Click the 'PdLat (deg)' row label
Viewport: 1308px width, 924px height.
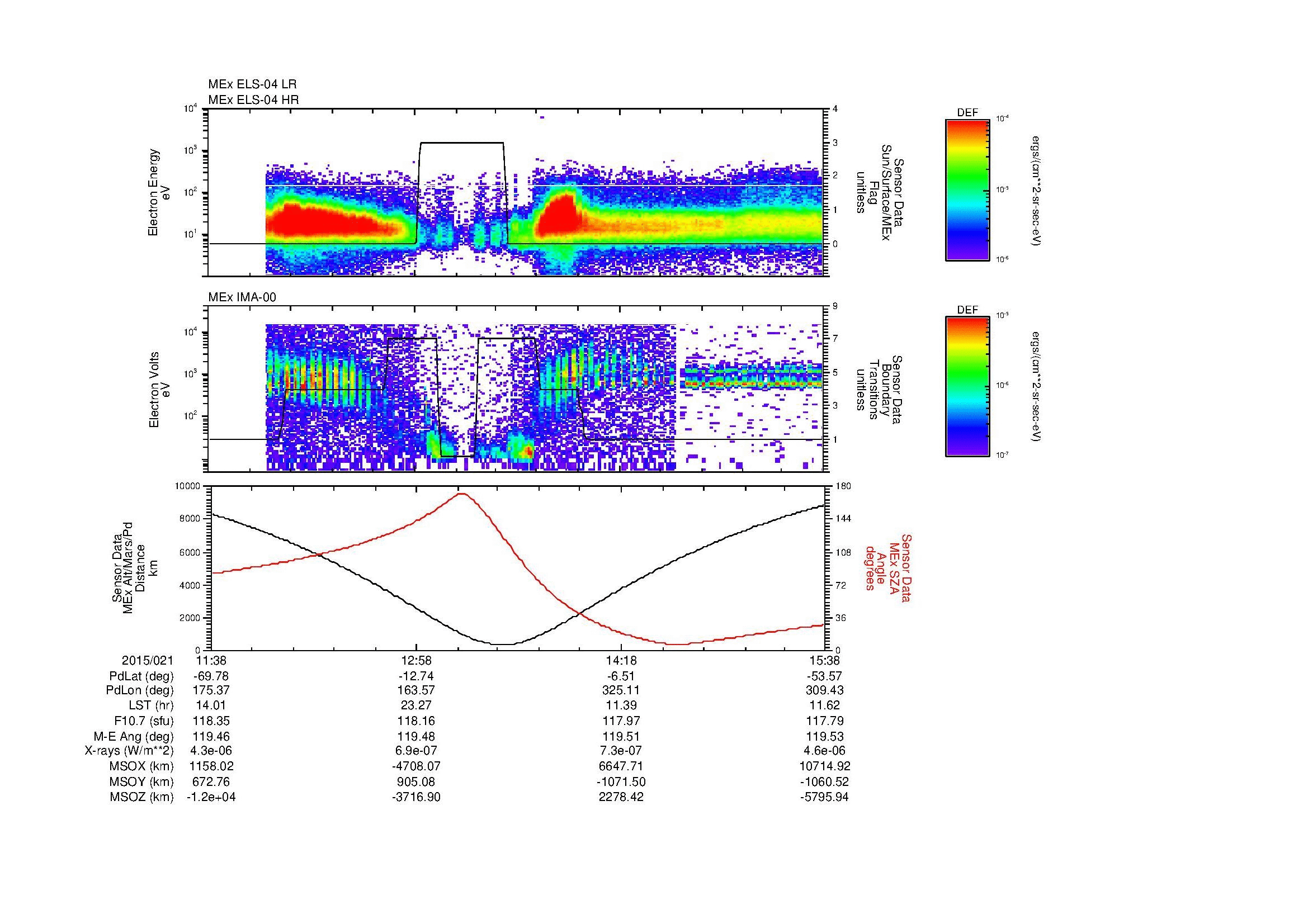click(x=141, y=676)
